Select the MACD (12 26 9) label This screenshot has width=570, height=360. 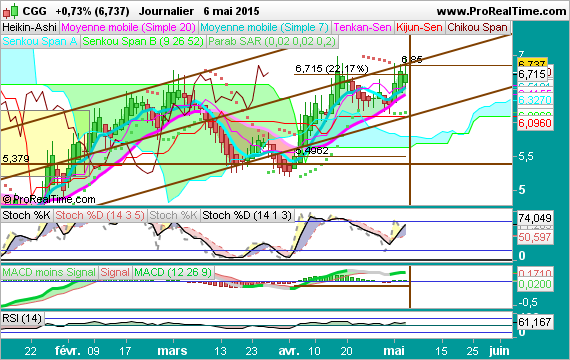coord(173,272)
